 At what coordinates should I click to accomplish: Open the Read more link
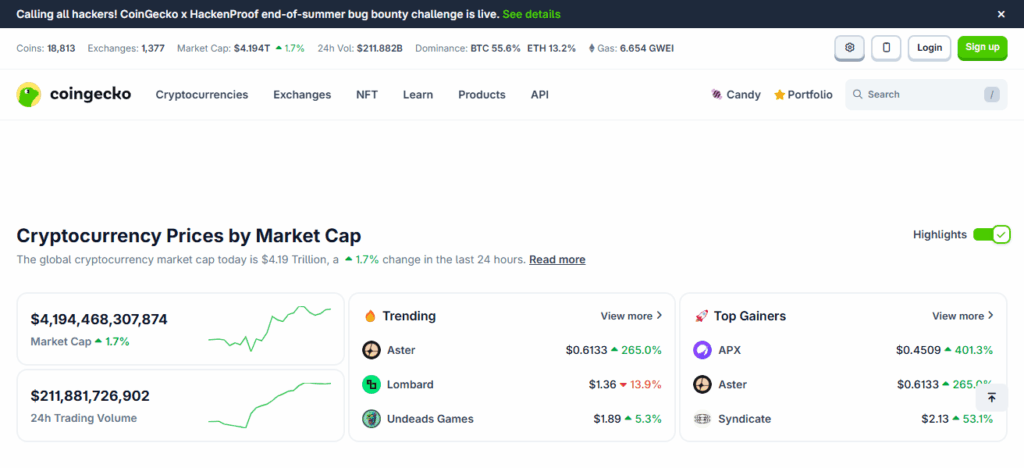(557, 259)
